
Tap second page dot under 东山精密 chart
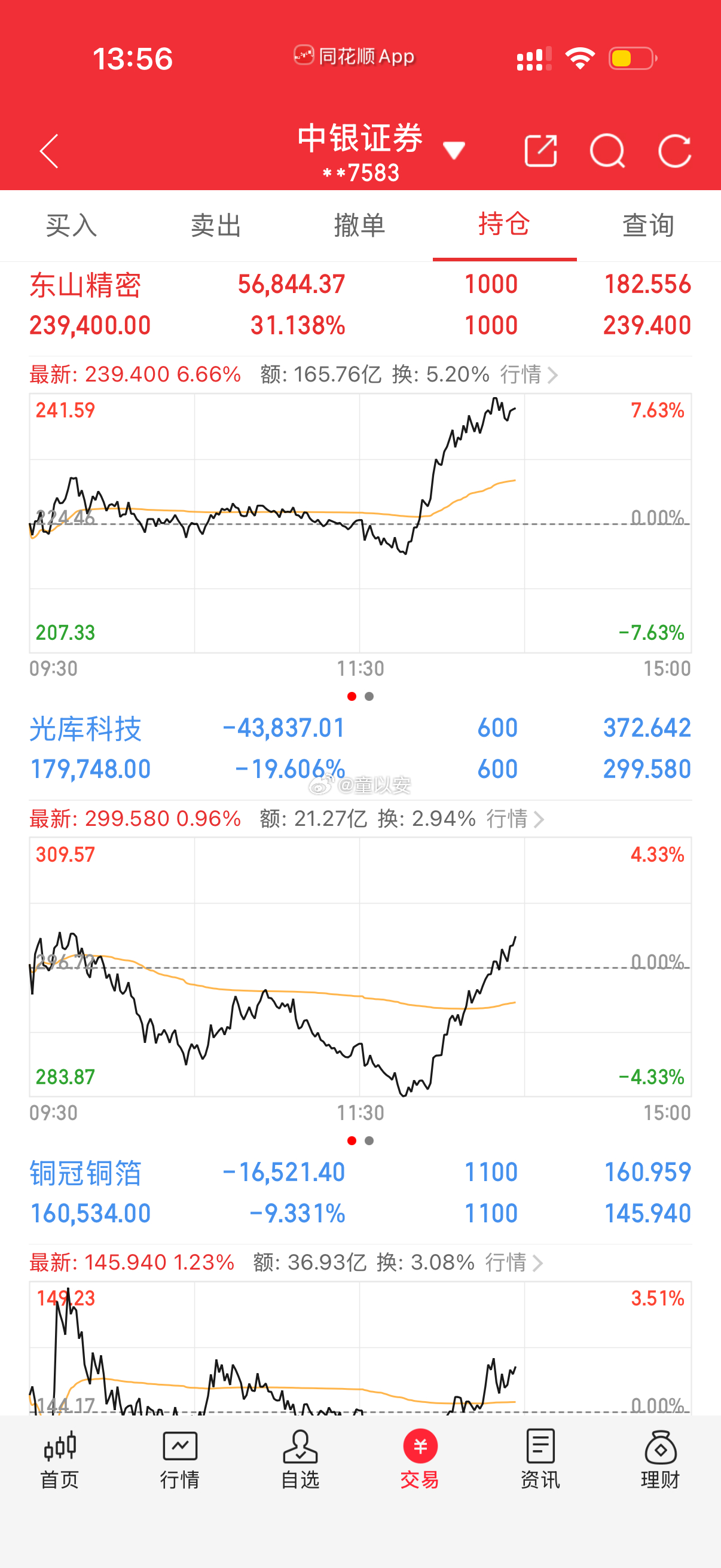369,696
